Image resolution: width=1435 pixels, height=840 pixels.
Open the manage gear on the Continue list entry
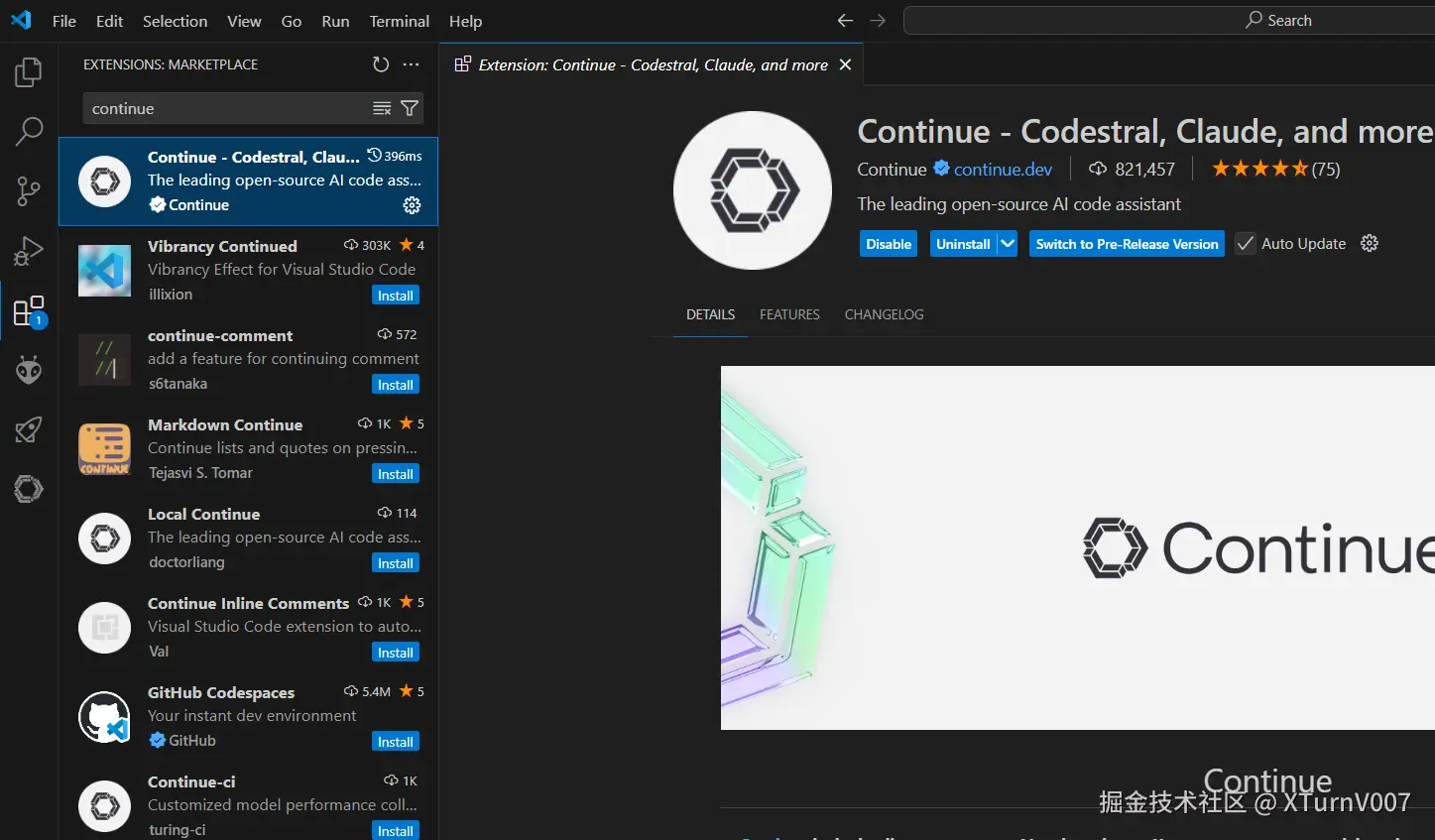tap(412, 205)
